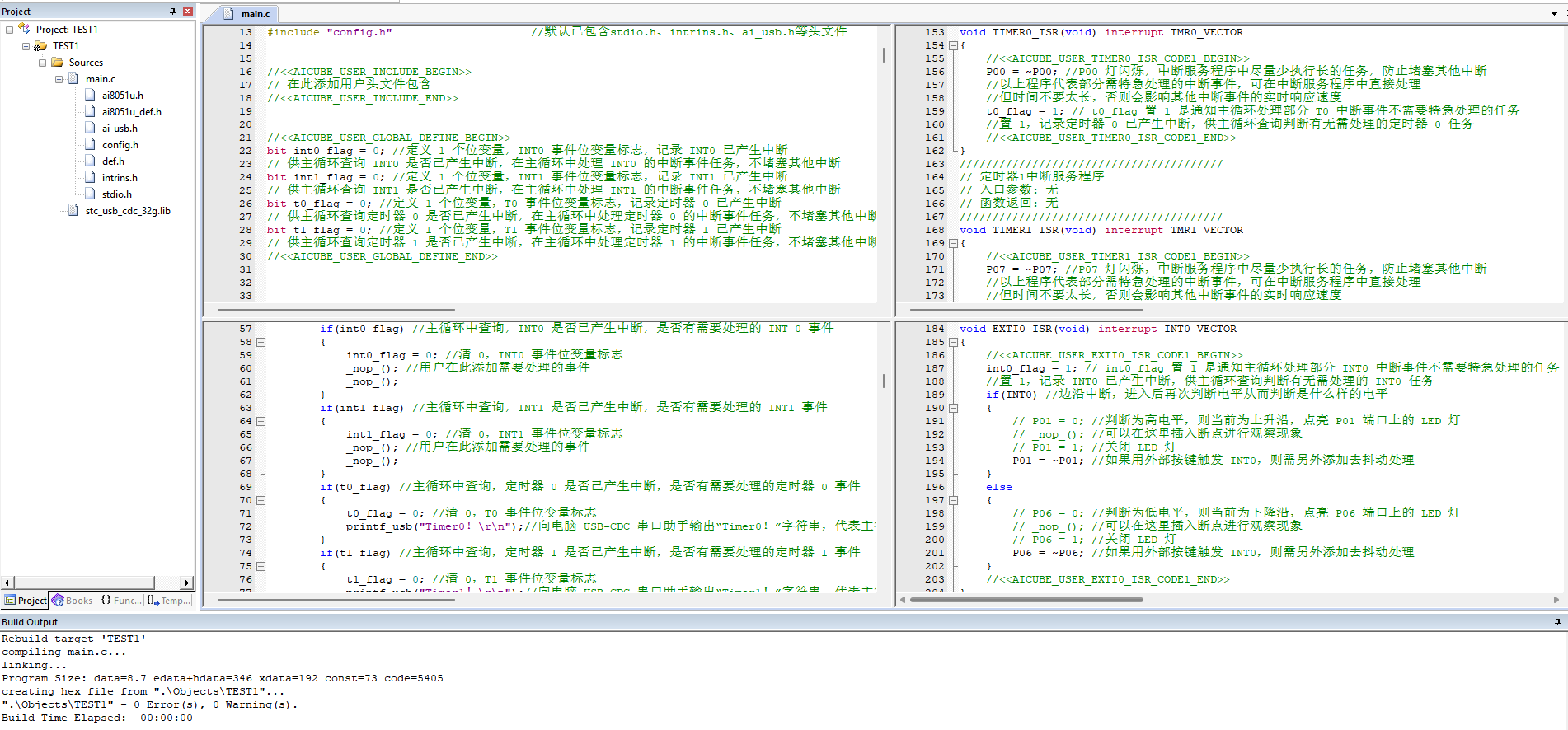Collapse the if(t0_flag) block at line 70
Screen dimensions: 1568x730
click(x=261, y=501)
